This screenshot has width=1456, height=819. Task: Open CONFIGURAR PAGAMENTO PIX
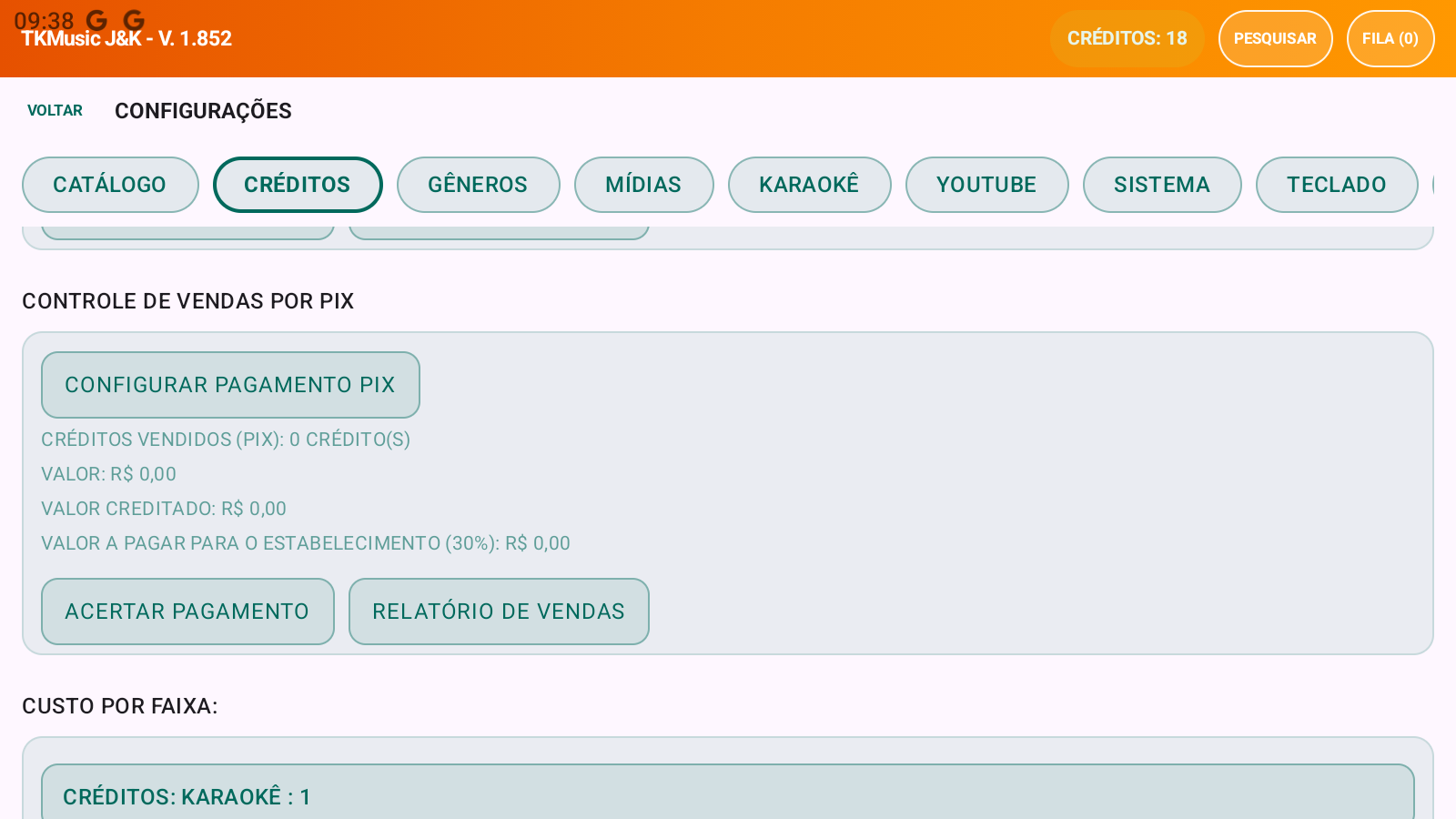[x=230, y=385]
